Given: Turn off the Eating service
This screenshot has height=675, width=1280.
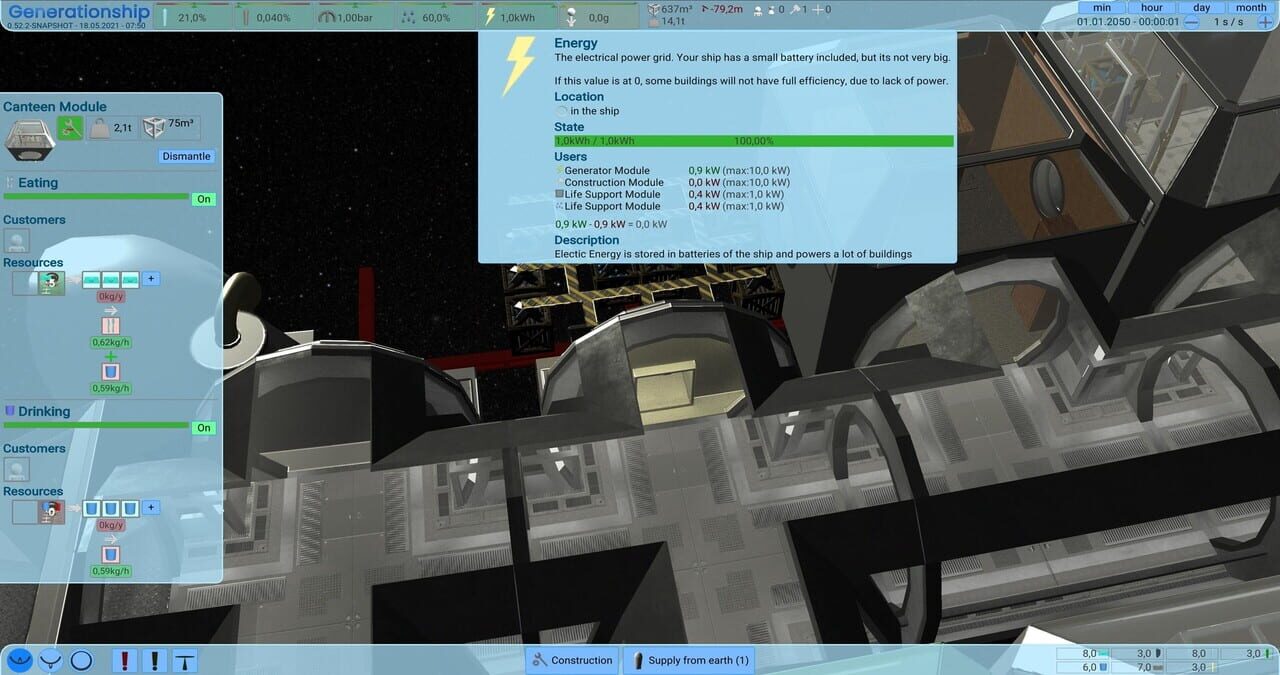Looking at the screenshot, I should click(x=203, y=199).
